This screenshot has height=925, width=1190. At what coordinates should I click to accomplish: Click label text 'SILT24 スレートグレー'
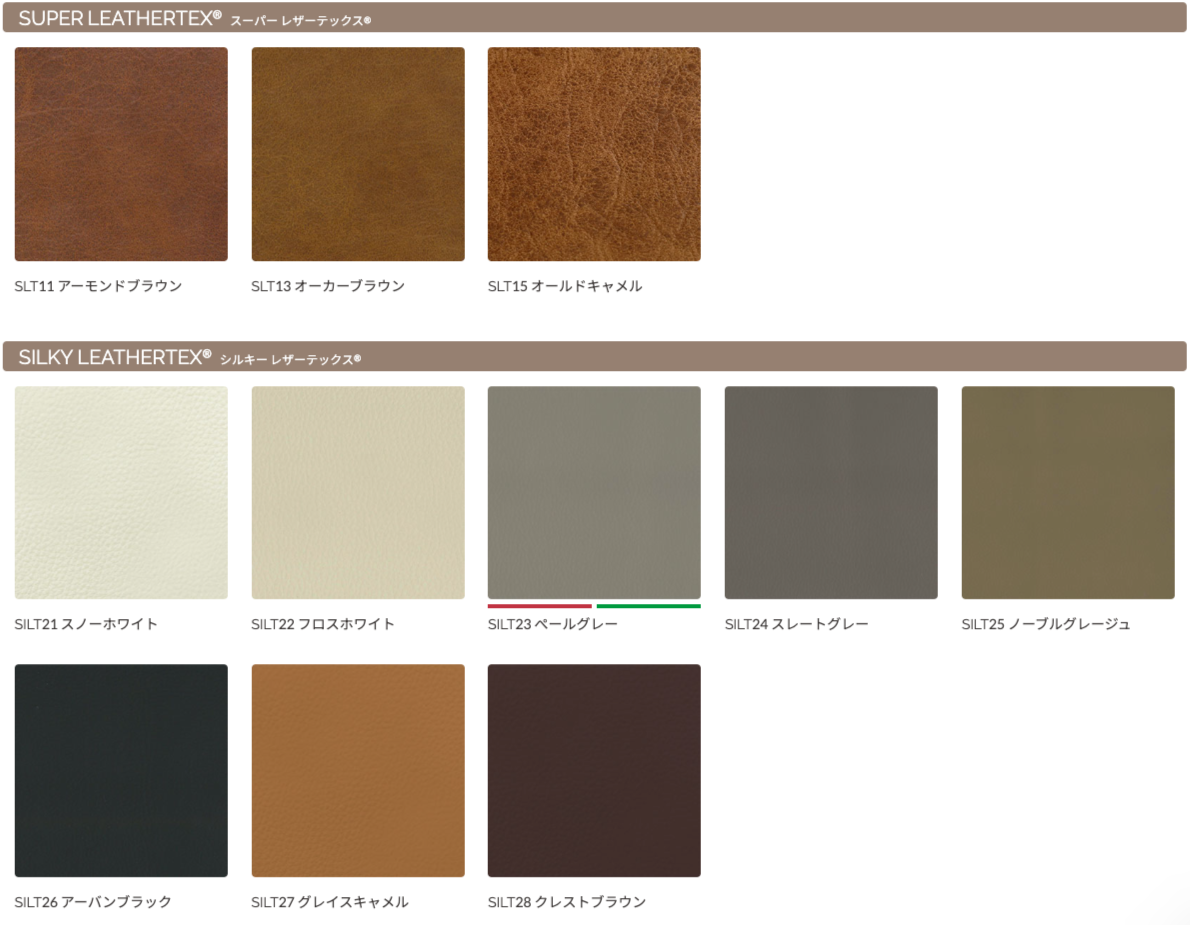tap(796, 624)
